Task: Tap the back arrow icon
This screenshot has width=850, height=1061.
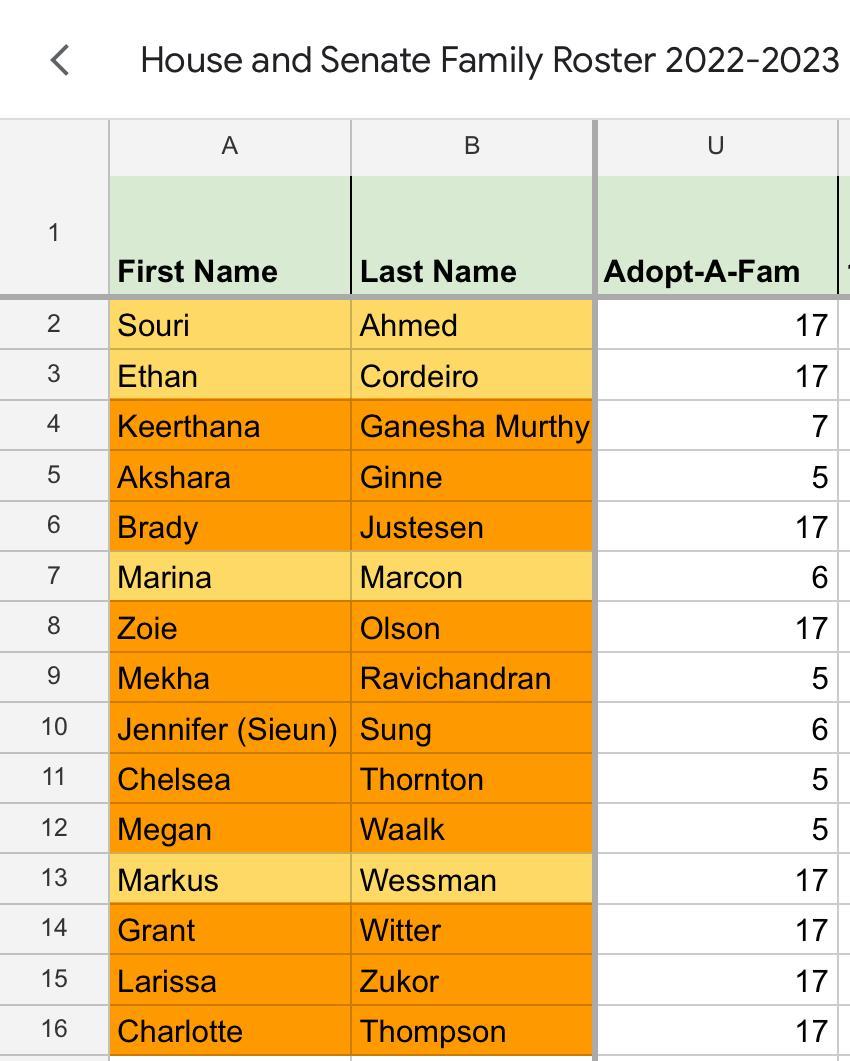Action: [60, 60]
